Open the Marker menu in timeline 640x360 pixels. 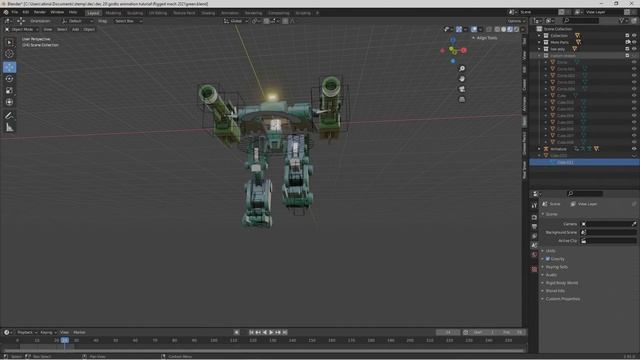tap(79, 333)
